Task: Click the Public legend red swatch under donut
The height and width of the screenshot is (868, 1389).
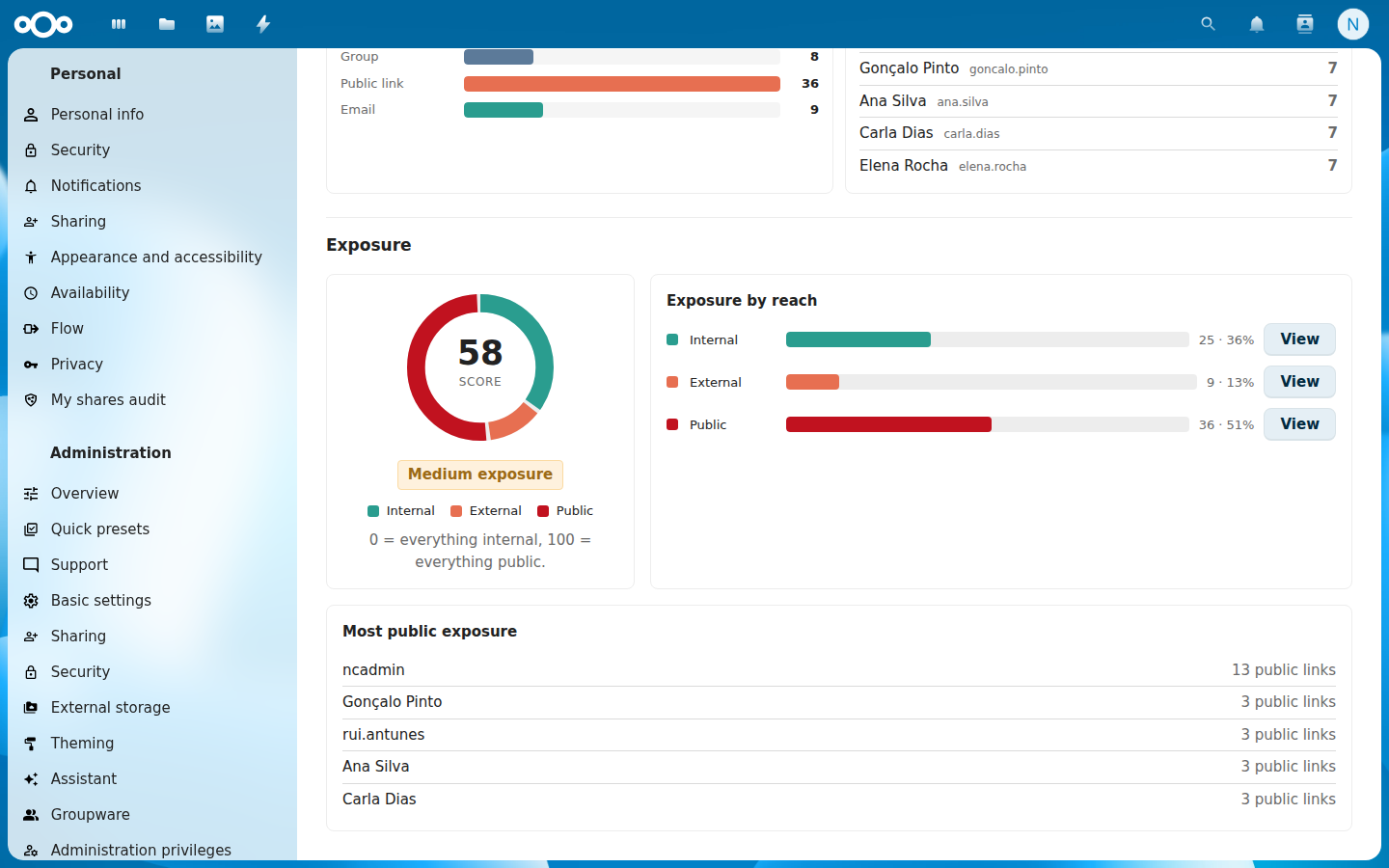Action: [x=543, y=511]
